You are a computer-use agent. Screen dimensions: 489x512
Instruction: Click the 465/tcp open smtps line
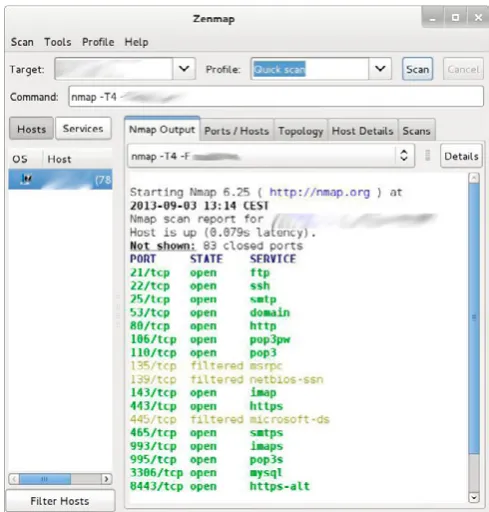[207, 433]
